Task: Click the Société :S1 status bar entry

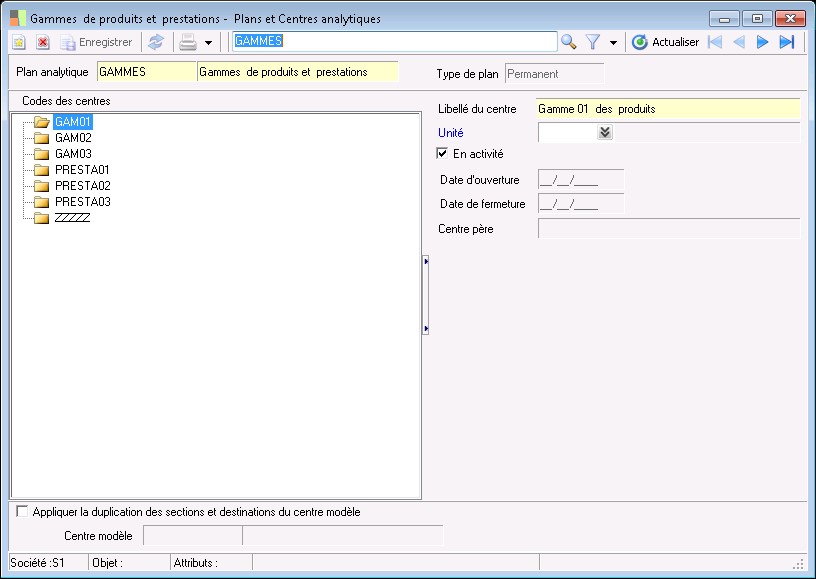Action: pyautogui.click(x=48, y=563)
